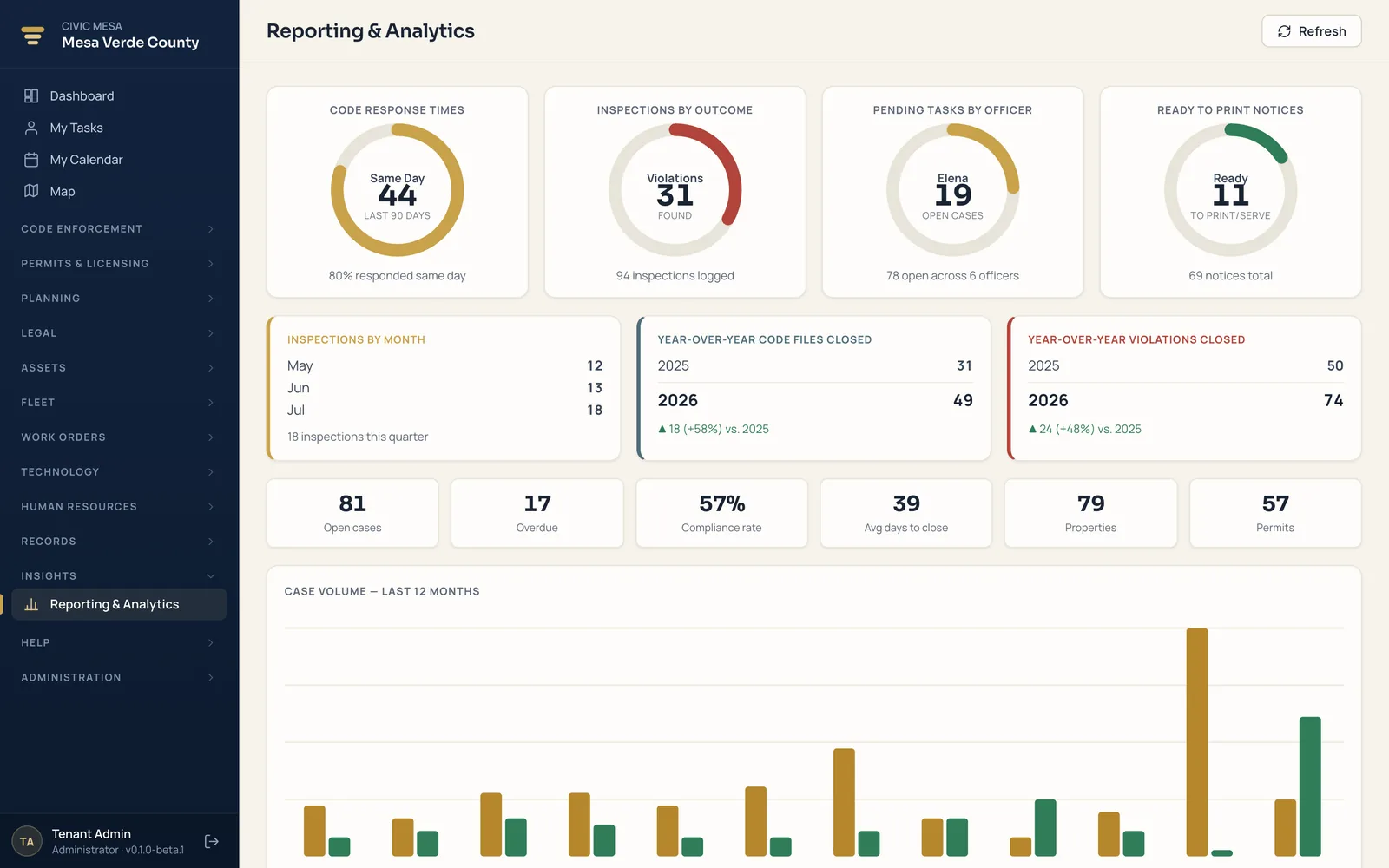The image size is (1389, 868).
Task: Click the 81 Open cases tile
Action: click(x=352, y=513)
